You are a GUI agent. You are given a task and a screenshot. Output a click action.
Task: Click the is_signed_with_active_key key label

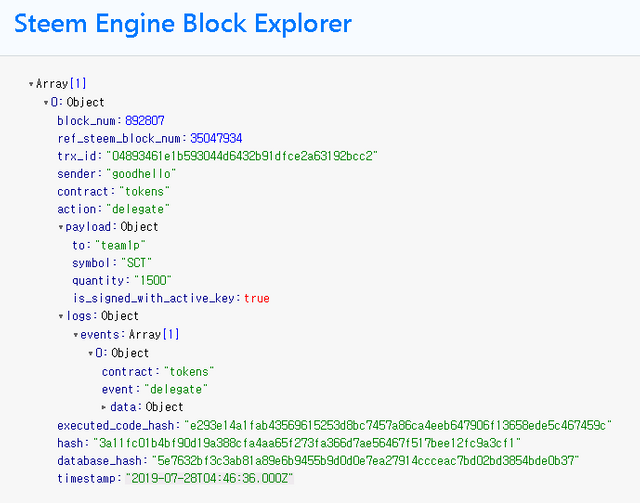(153, 298)
